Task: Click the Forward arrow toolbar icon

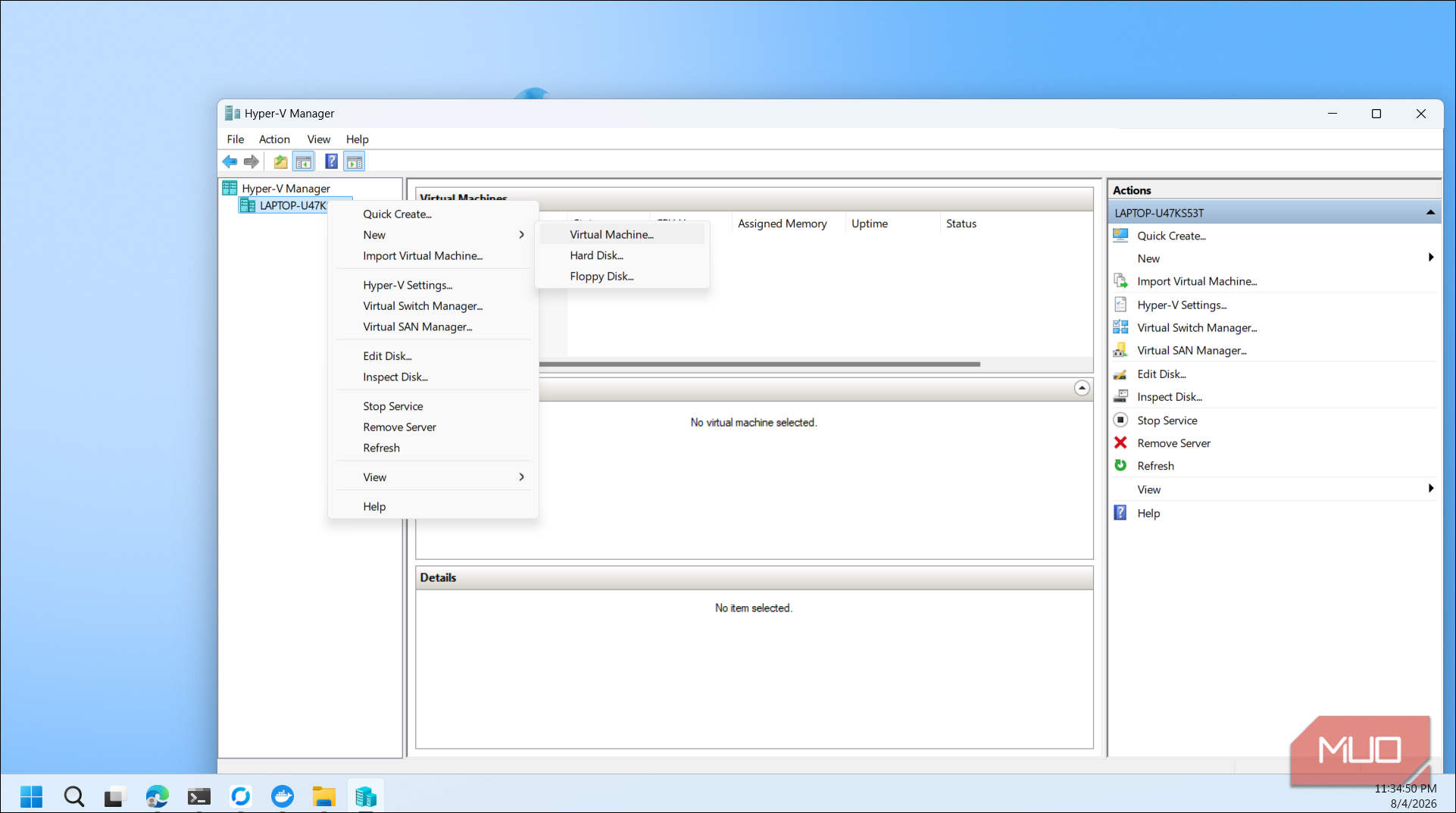Action: [252, 161]
